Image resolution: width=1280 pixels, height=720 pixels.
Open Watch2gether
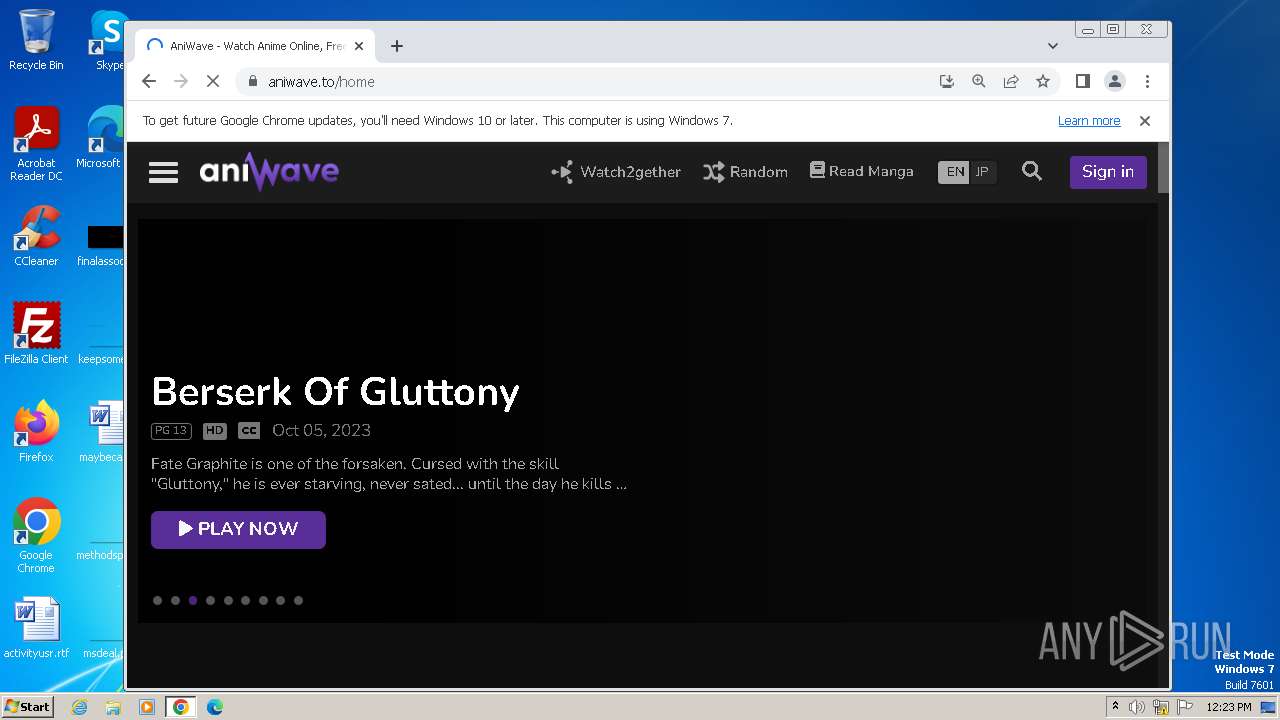(x=616, y=172)
